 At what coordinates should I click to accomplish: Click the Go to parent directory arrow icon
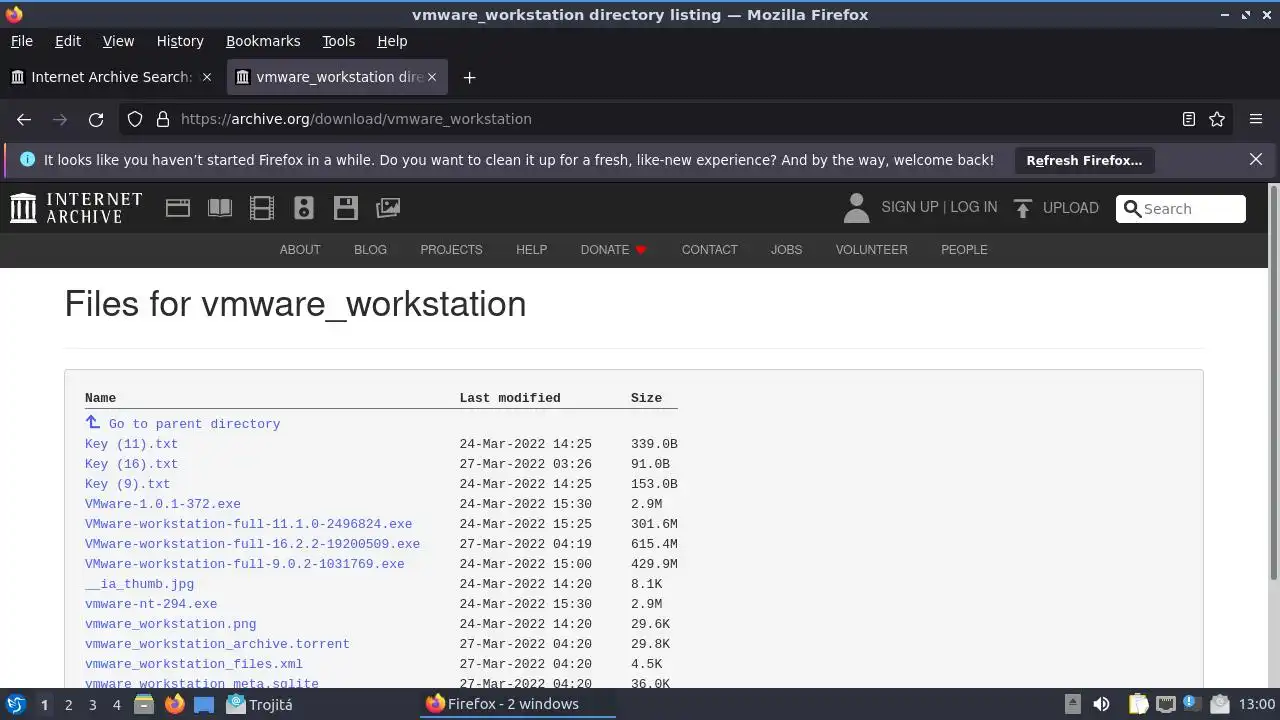click(93, 422)
